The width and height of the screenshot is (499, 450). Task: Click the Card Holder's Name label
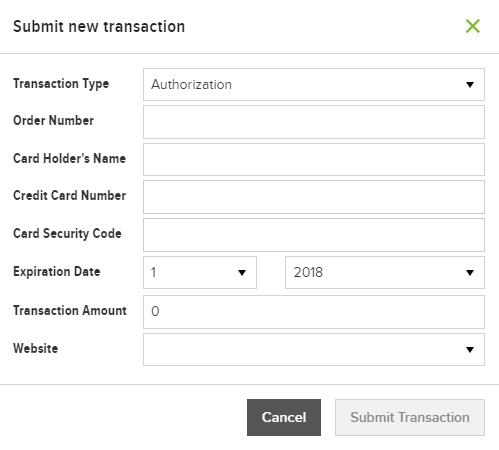click(69, 158)
